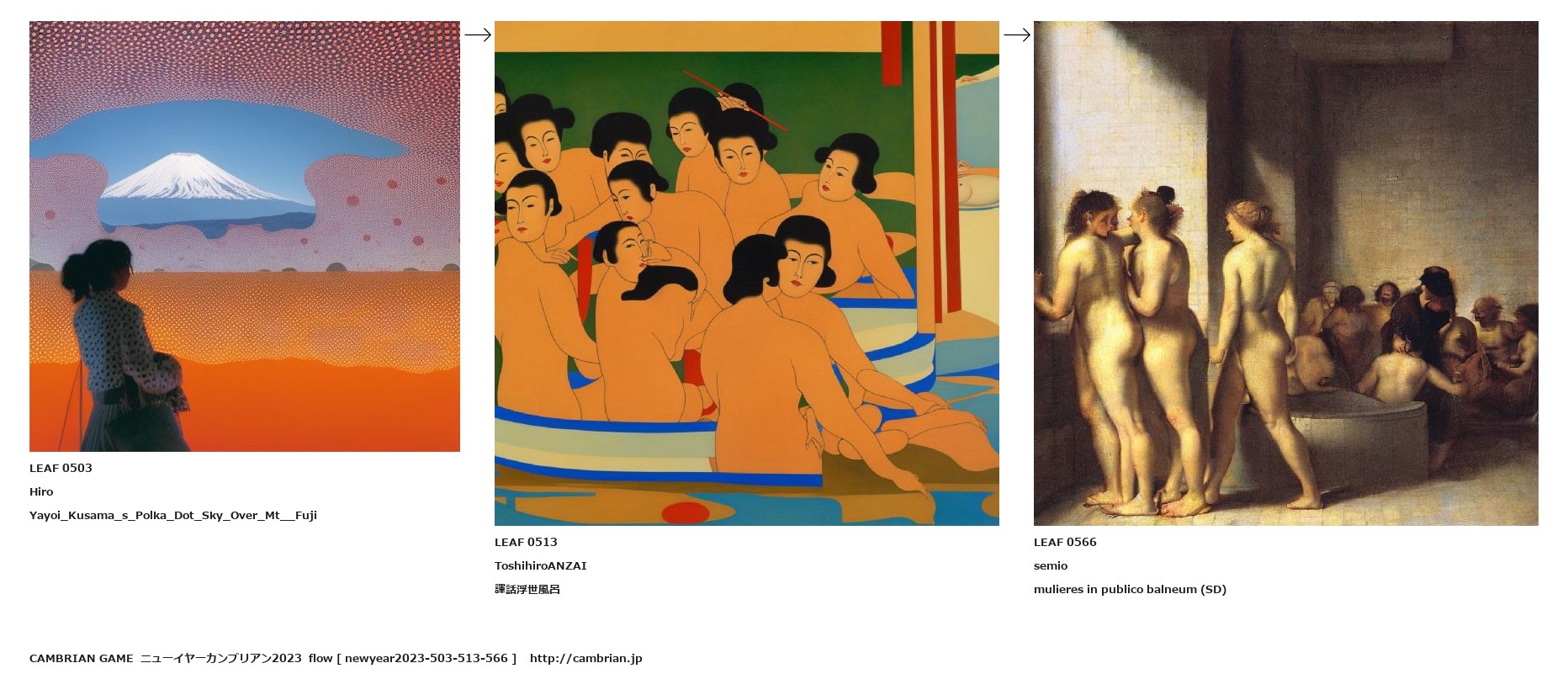This screenshot has height=679, width=1568.
Task: Click the second arrow before bathhouse painting
Action: coord(1017,34)
